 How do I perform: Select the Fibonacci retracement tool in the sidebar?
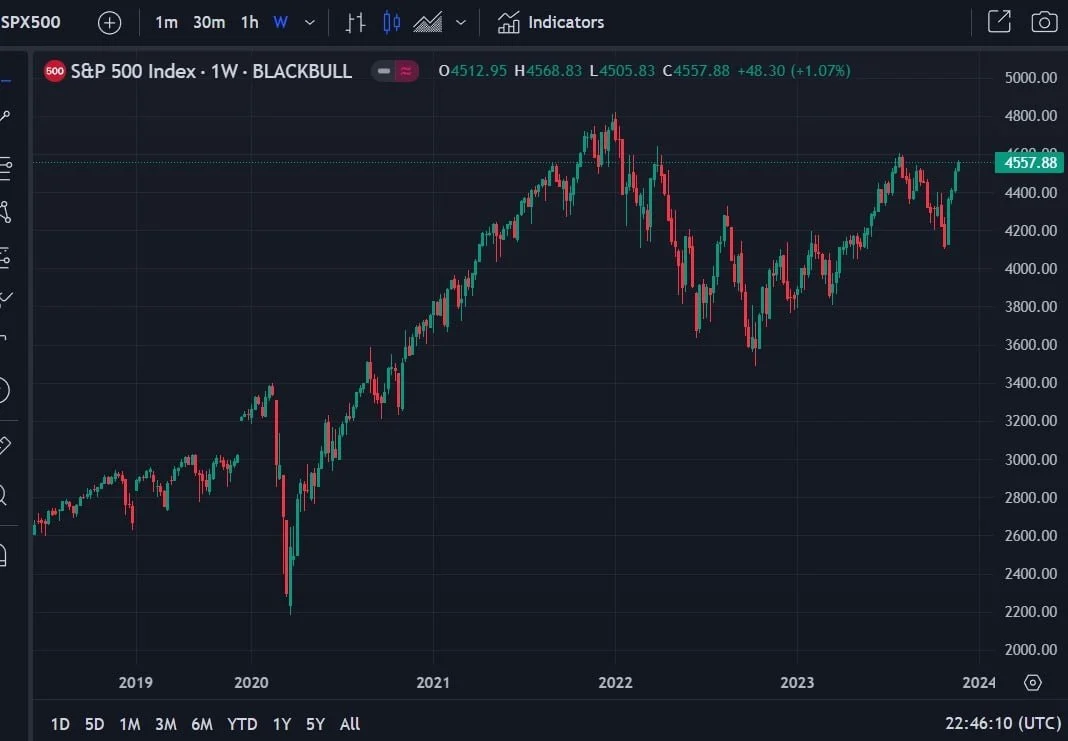pyautogui.click(x=5, y=168)
